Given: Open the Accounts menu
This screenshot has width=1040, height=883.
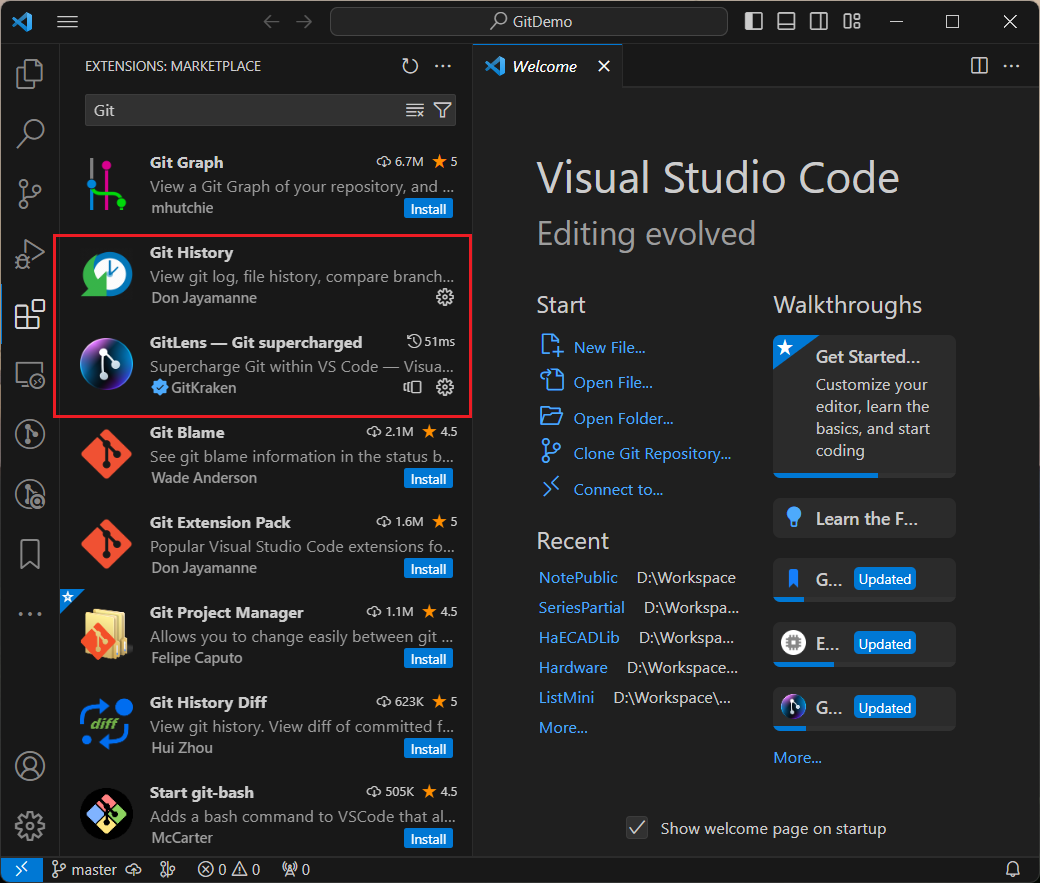Looking at the screenshot, I should tap(30, 766).
